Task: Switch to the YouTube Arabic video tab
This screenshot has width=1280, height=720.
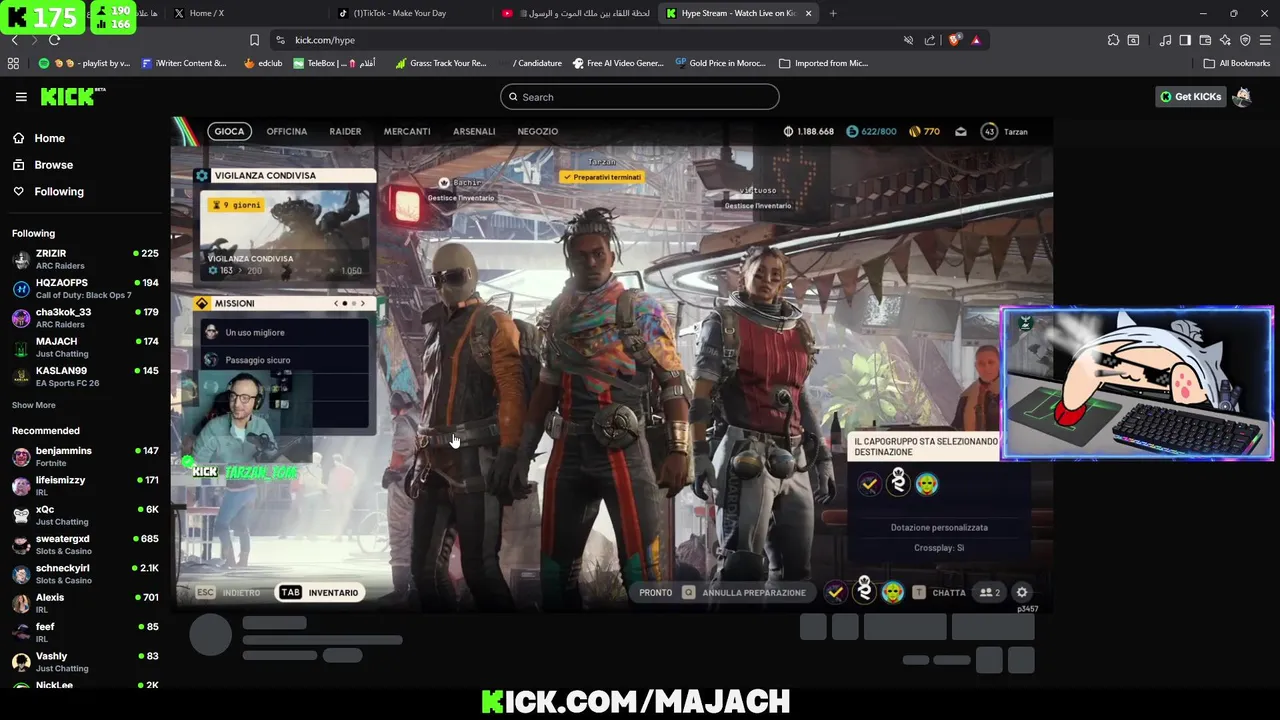Action: (x=576, y=13)
